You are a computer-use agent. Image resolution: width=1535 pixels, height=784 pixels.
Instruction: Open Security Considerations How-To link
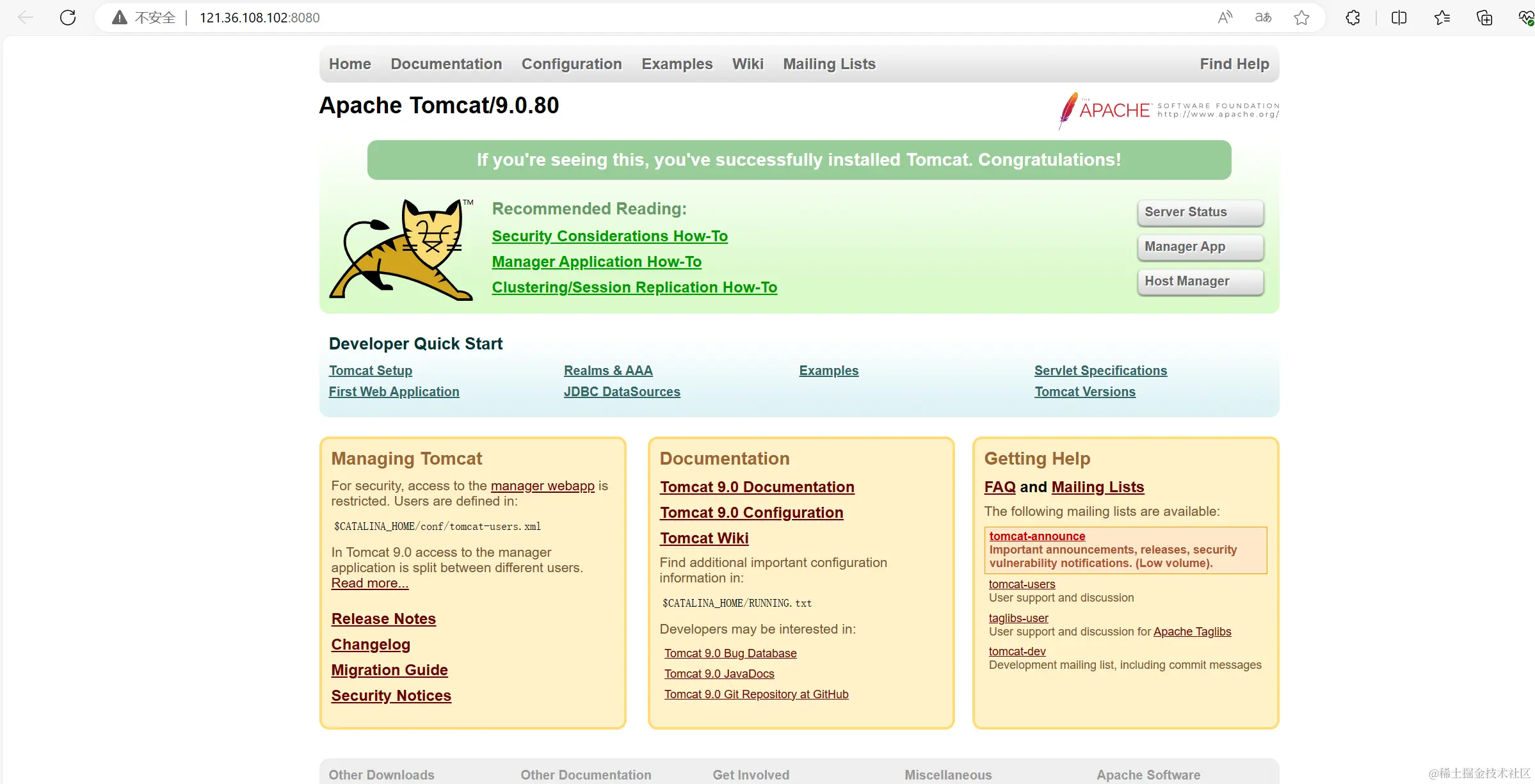609,236
